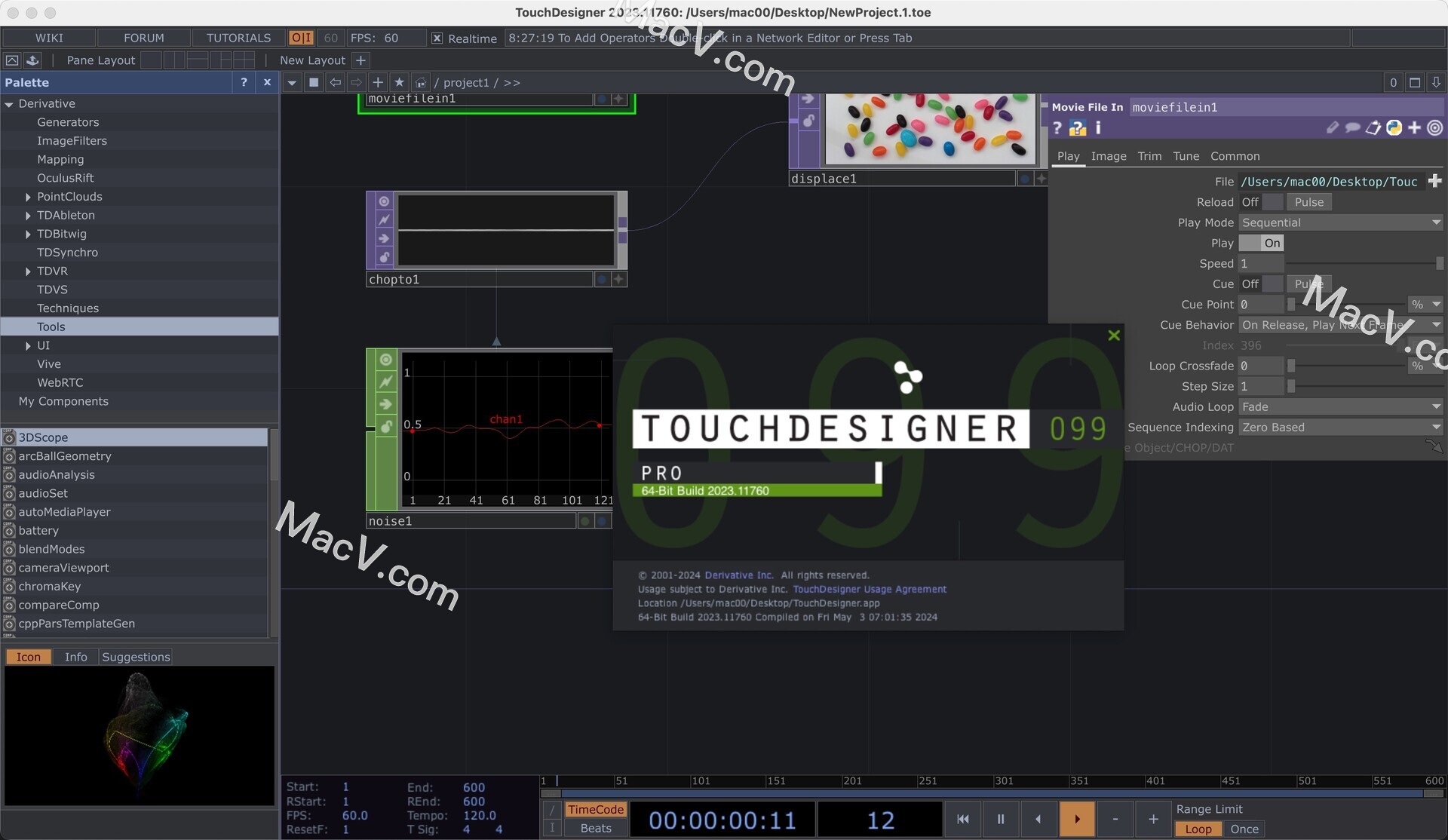The image size is (1448, 840).
Task: Click the Pulse button next to Reload
Action: point(1309,201)
